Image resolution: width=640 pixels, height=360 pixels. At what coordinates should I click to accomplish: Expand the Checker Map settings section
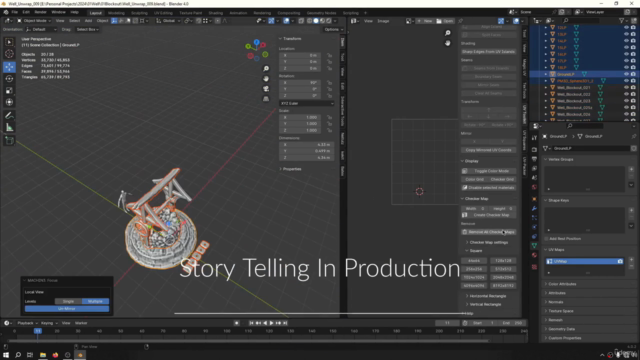[x=488, y=242]
